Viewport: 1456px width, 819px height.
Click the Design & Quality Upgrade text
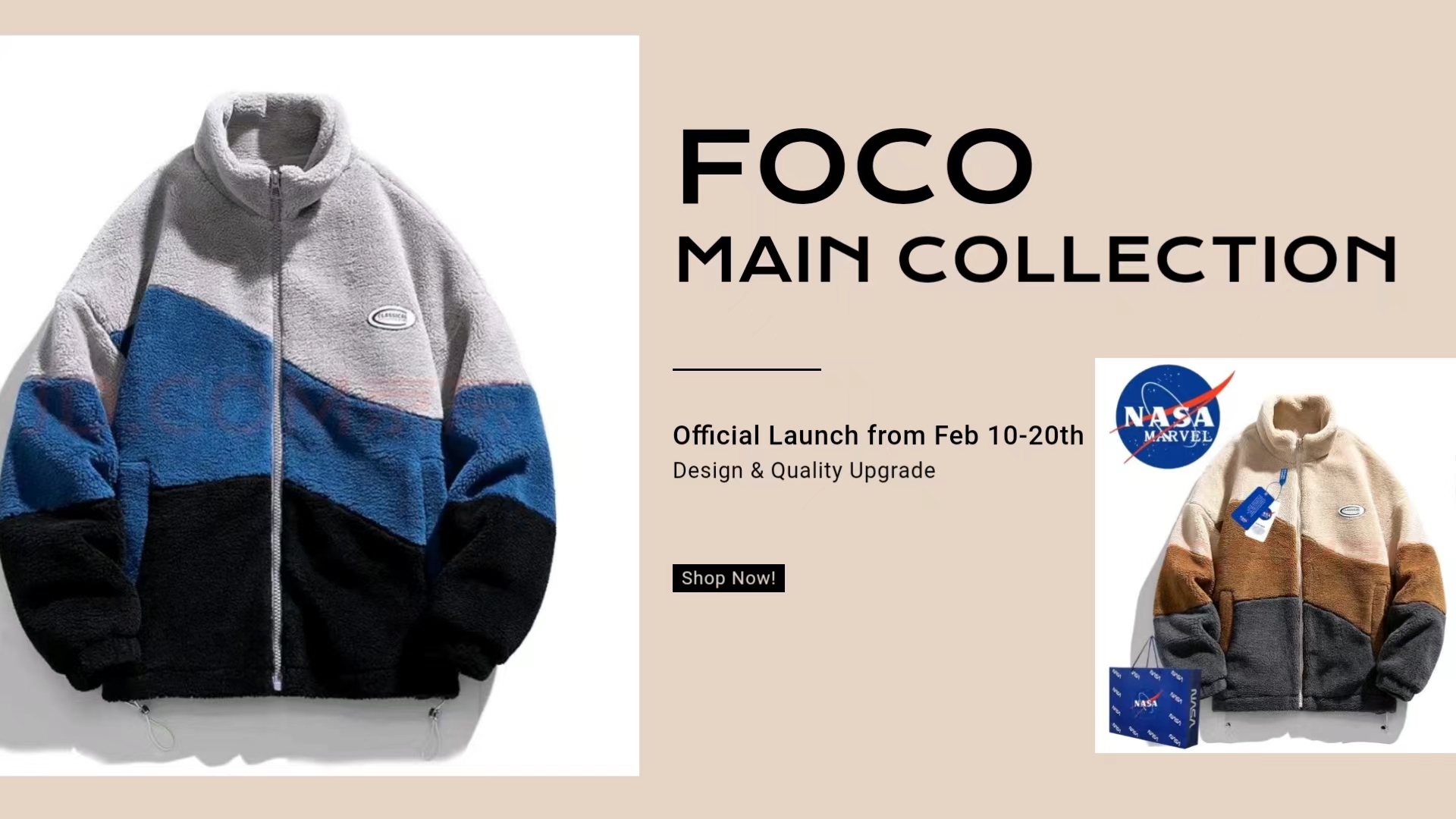point(804,470)
